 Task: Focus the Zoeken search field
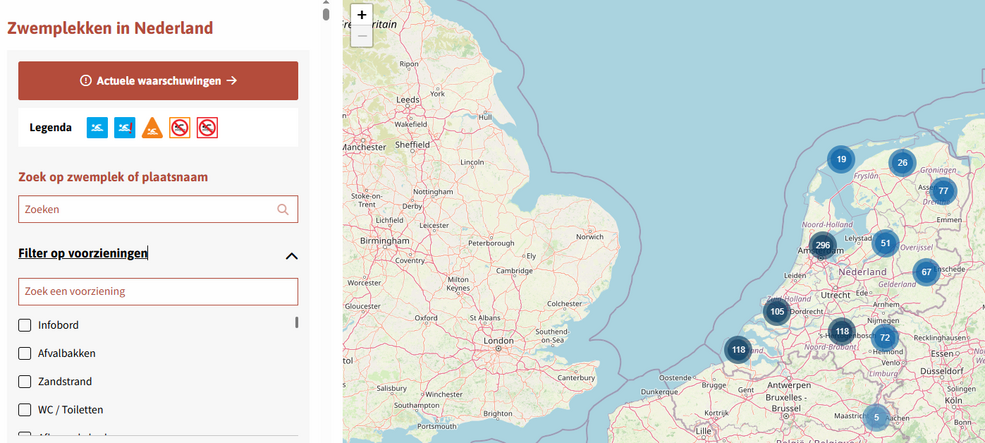click(x=145, y=210)
